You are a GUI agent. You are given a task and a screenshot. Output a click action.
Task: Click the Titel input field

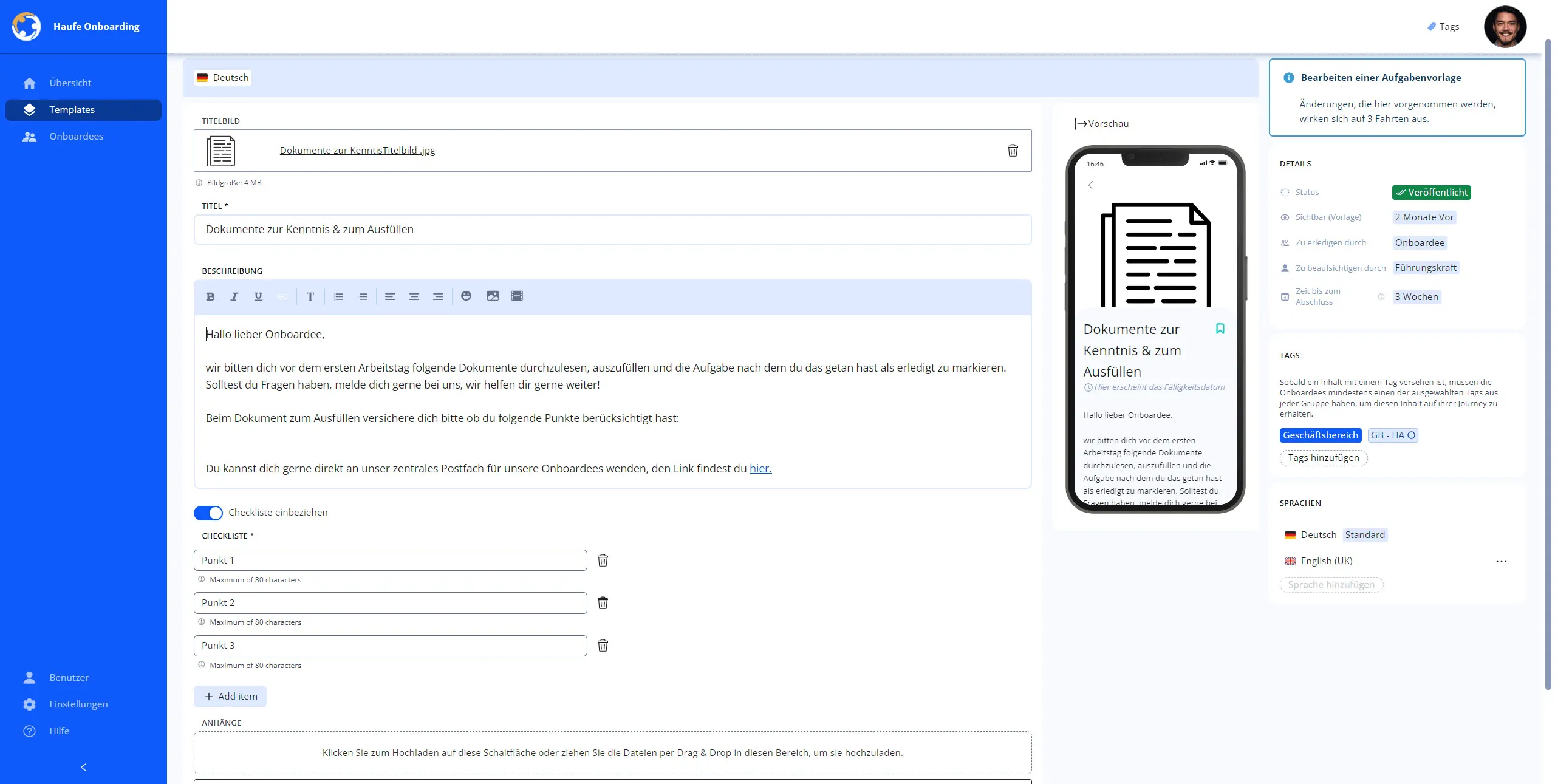tap(612, 230)
